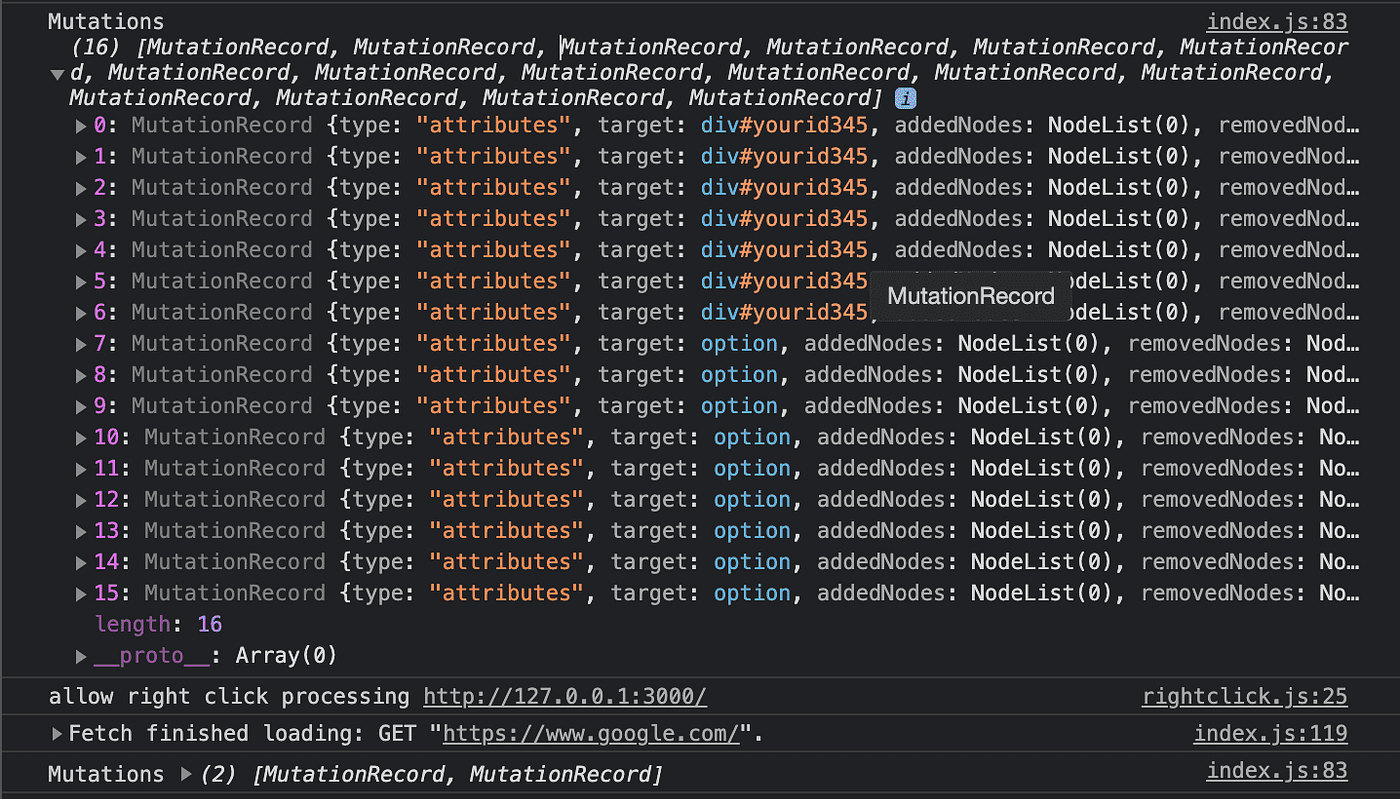Follow the http://127.0.0.1:3000/ link
The width and height of the screenshot is (1400, 799).
pos(565,697)
